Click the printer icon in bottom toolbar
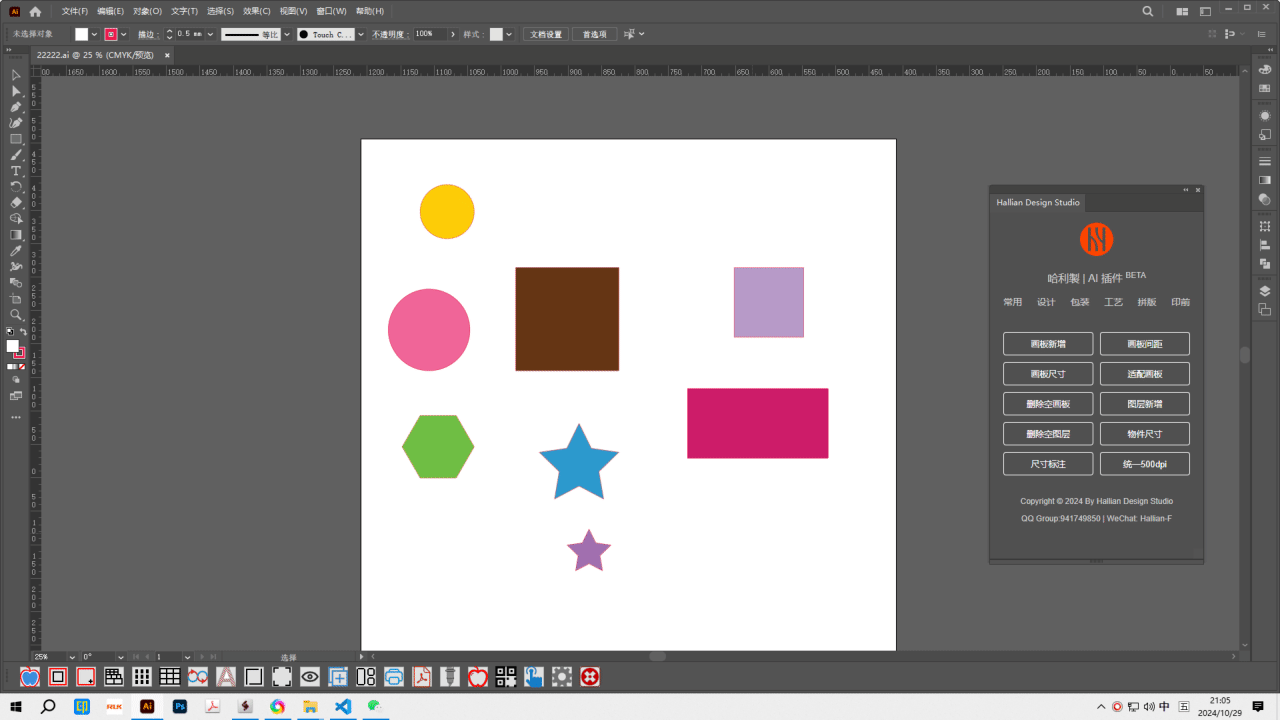The height and width of the screenshot is (720, 1280). [394, 677]
